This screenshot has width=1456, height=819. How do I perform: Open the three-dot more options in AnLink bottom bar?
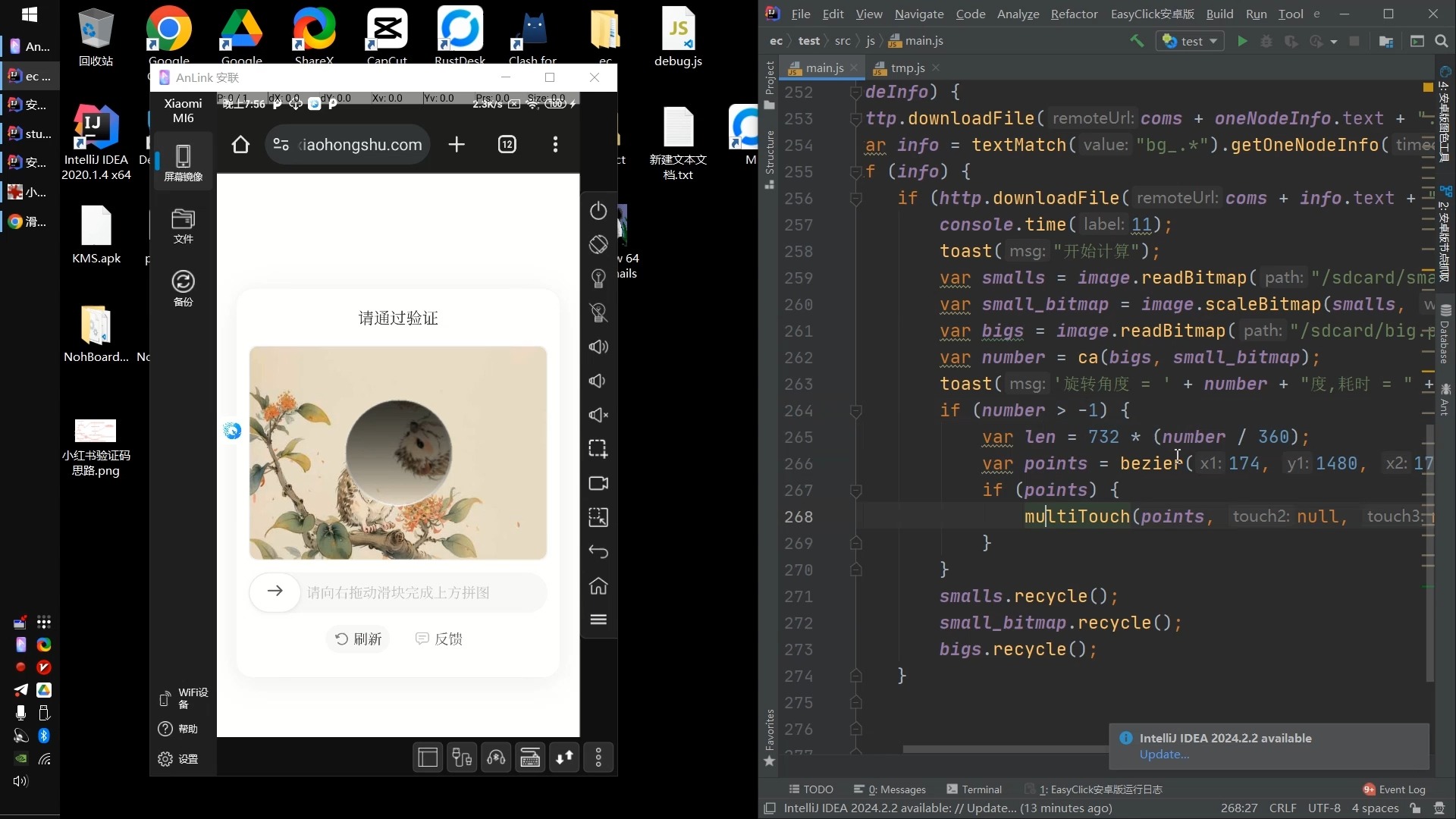pyautogui.click(x=598, y=758)
